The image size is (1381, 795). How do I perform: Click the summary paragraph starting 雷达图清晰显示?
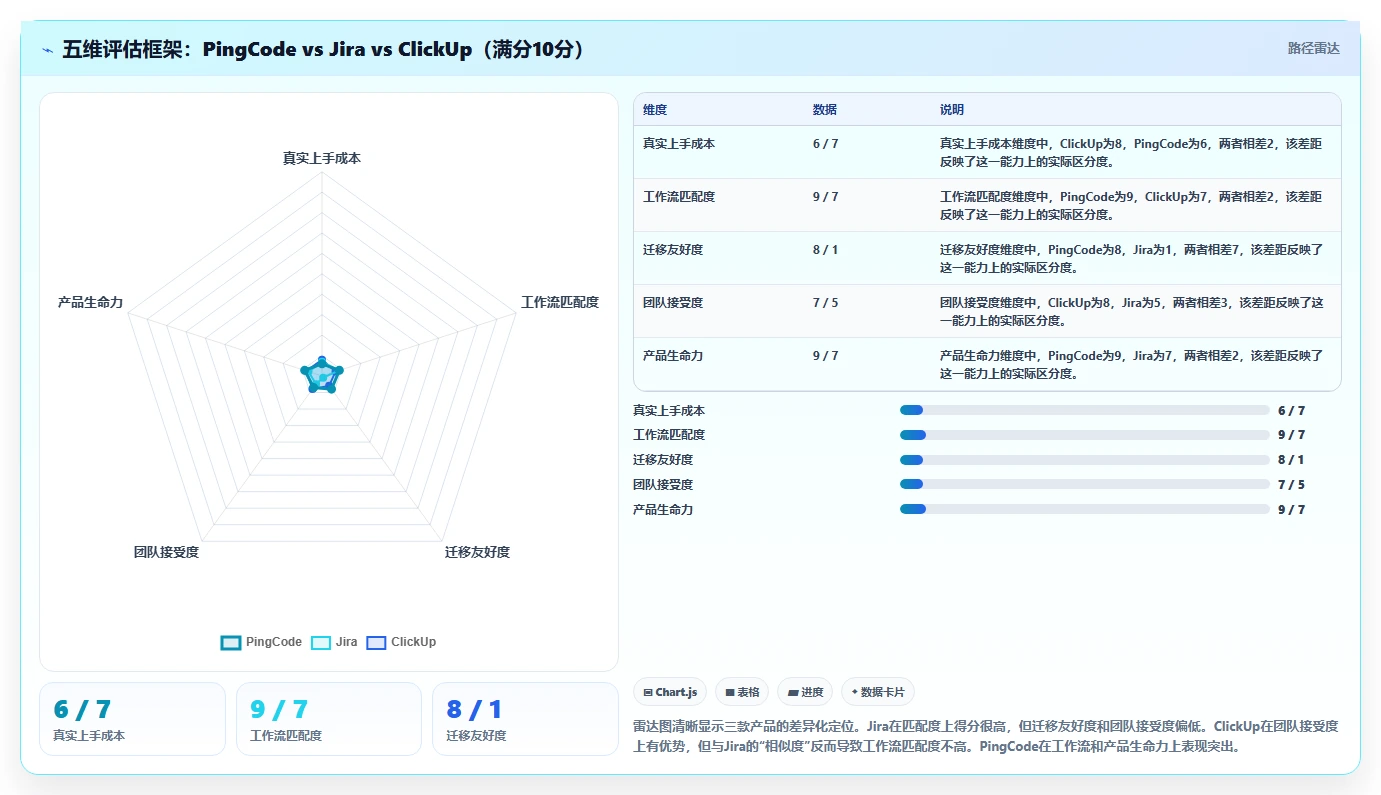(986, 736)
